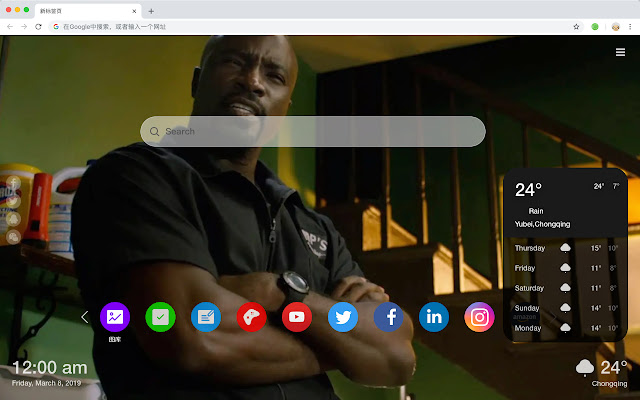Reload the page
The image size is (640, 400).
[38, 27]
